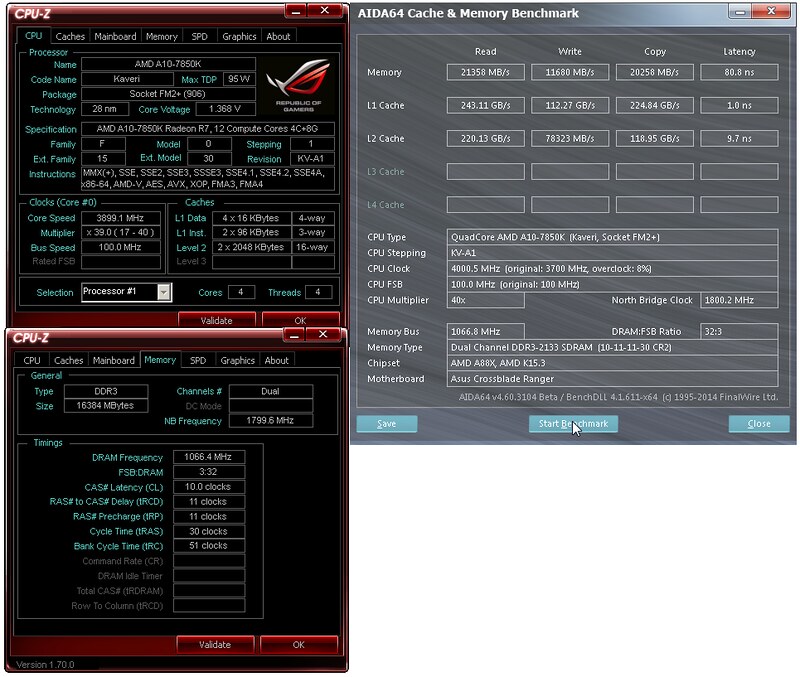This screenshot has width=800, height=677.
Task: Click the Package field Socket FM2+ (906)
Action: (x=168, y=94)
